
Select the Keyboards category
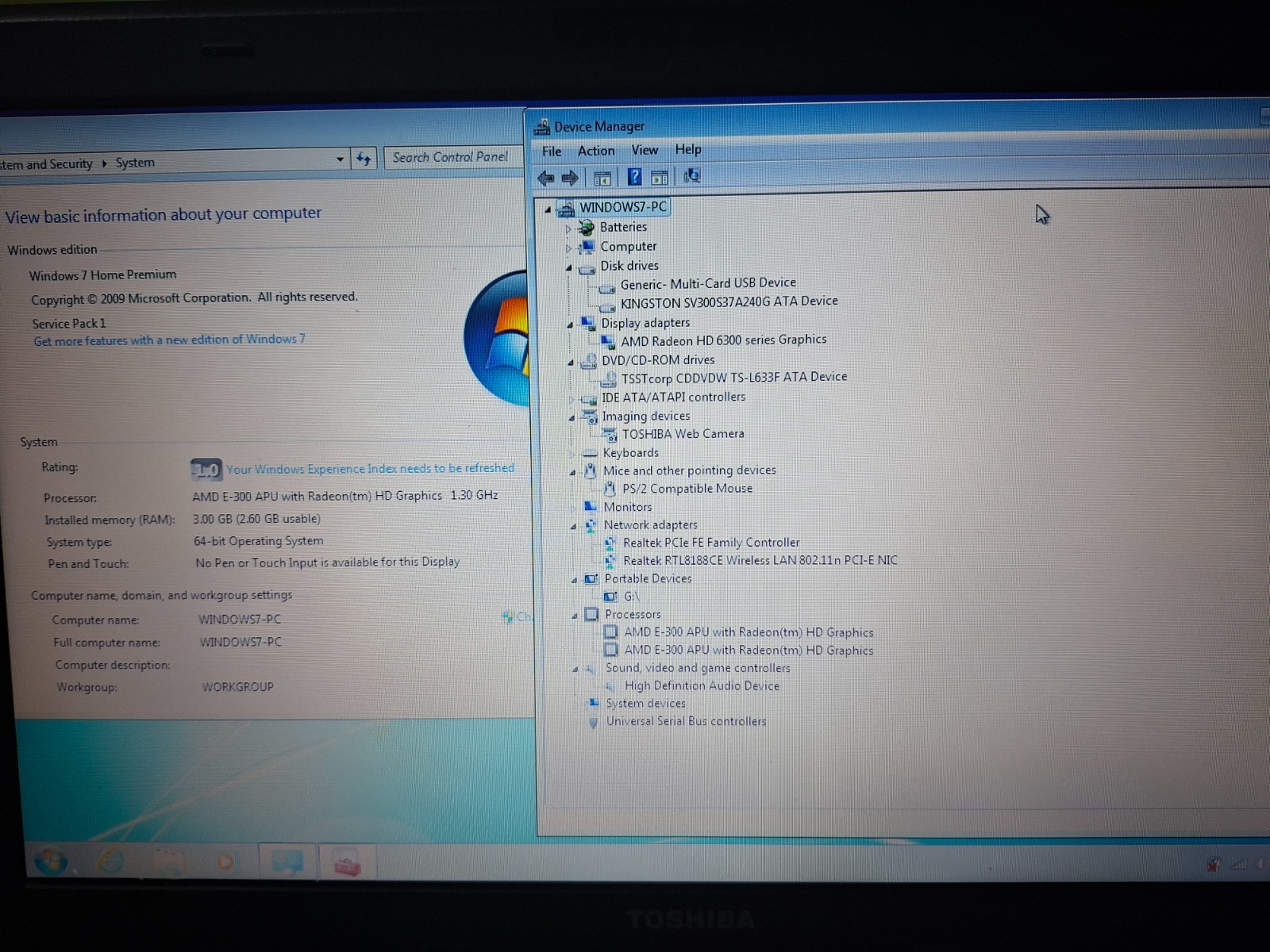[630, 453]
